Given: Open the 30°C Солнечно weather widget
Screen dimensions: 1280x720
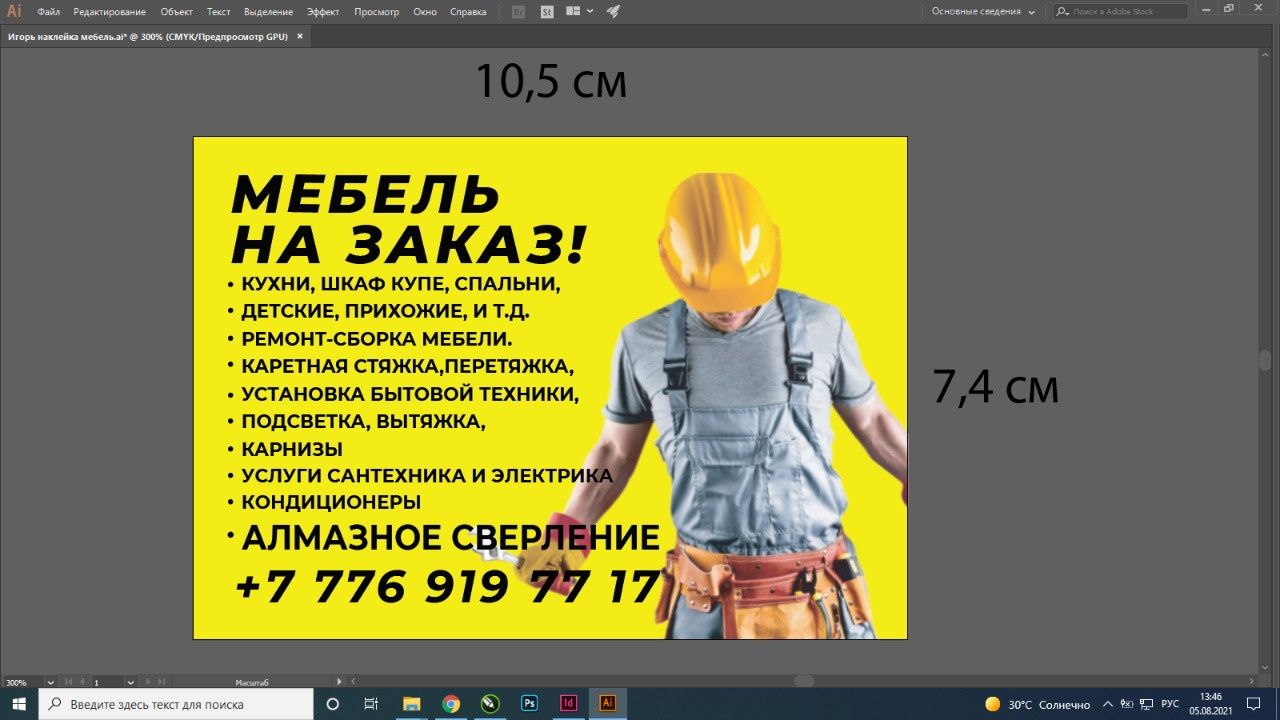Looking at the screenshot, I should [x=1037, y=704].
